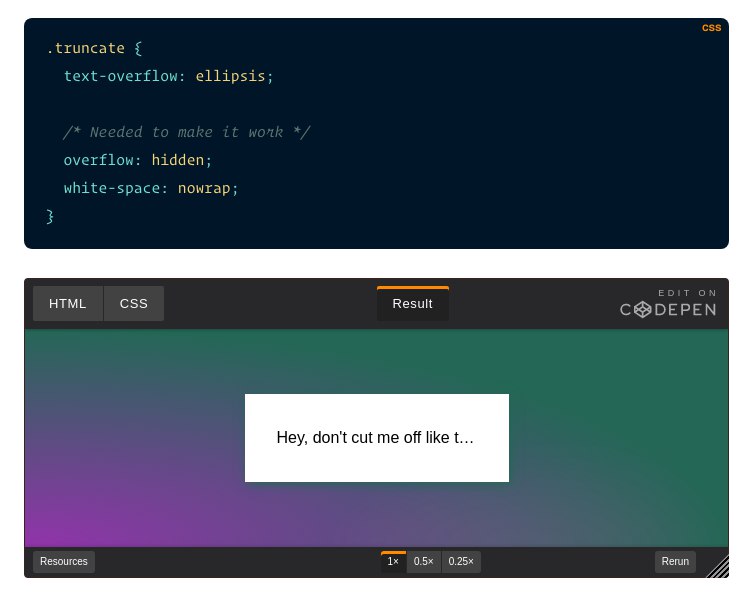744x595 pixels.
Task: Switch to the HTML tab
Action: pos(67,304)
